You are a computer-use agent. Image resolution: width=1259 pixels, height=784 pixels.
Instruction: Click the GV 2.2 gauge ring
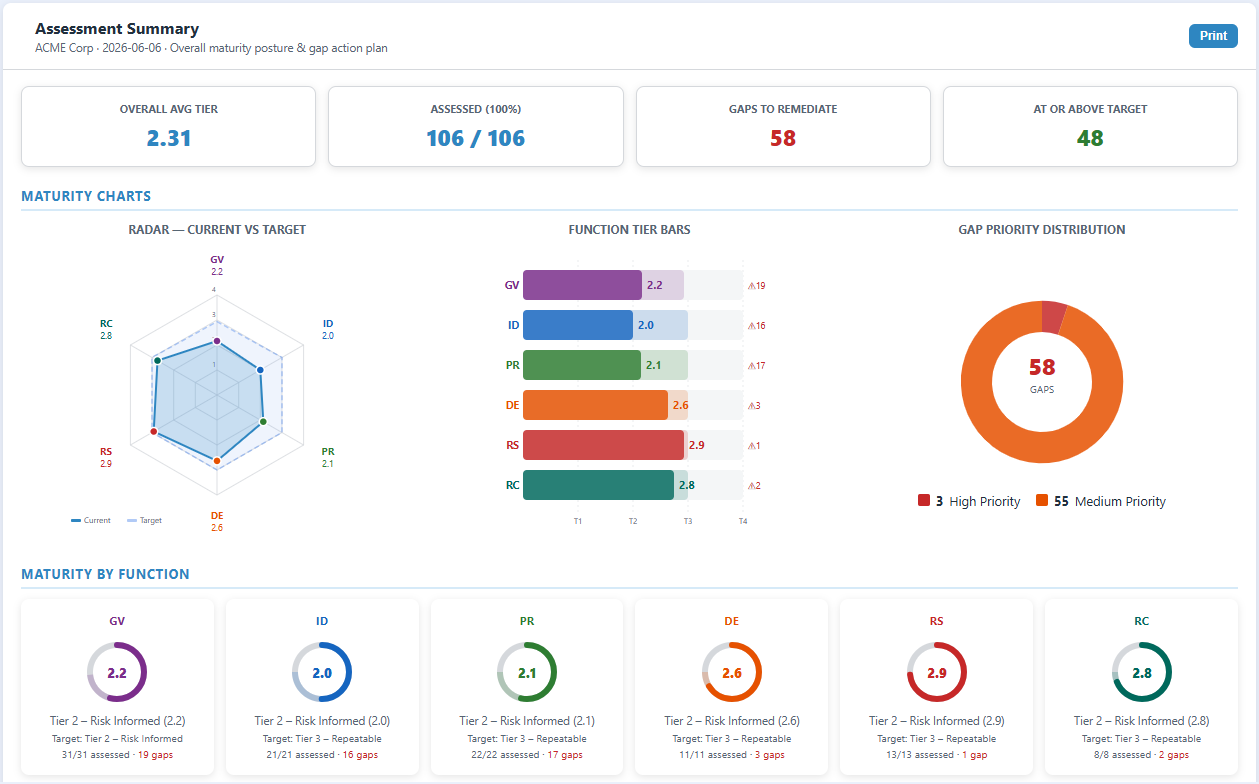[117, 673]
